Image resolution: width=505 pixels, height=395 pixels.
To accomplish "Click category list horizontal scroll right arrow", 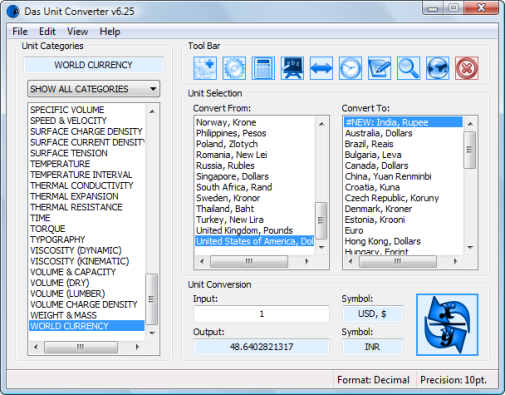I will tap(137, 347).
